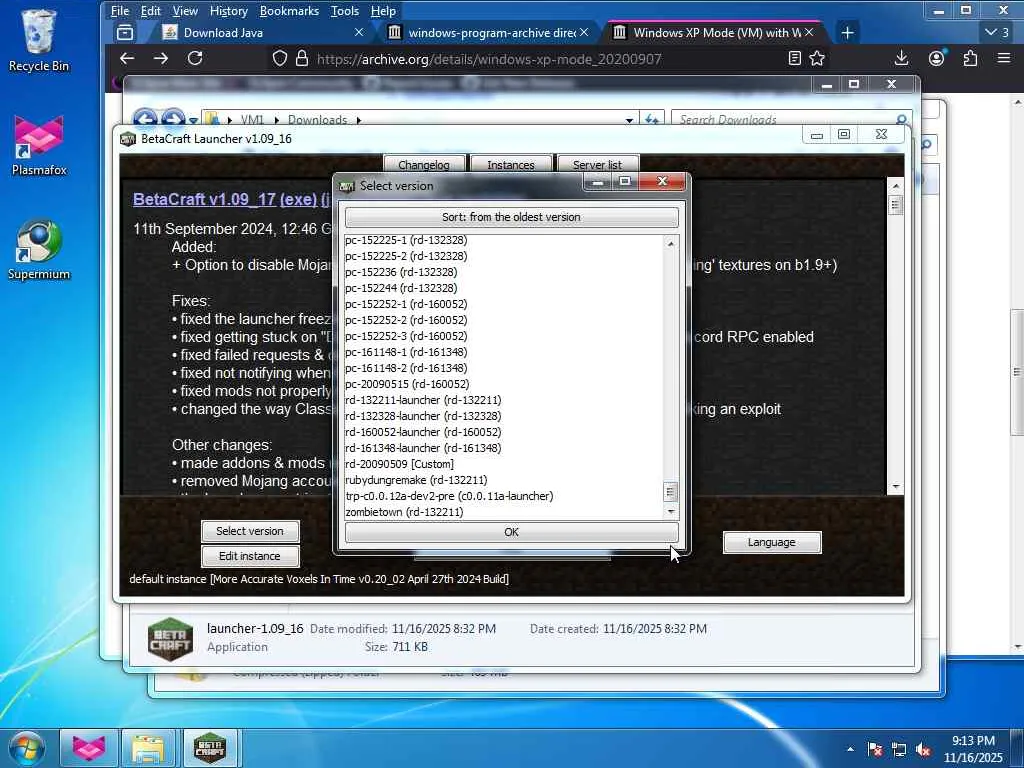Open the browser account menu icon
This screenshot has height=768, width=1024.
936,59
